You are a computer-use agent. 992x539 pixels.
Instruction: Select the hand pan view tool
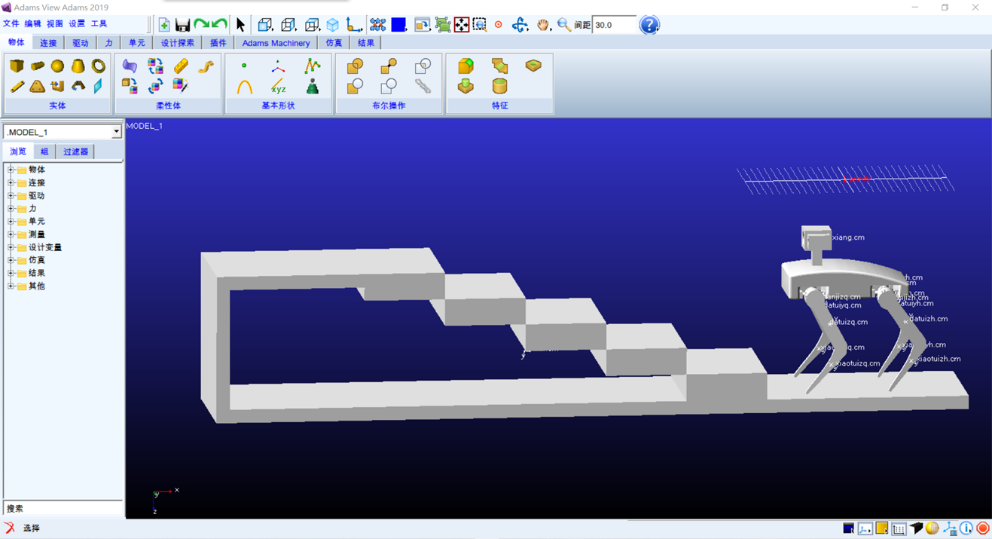tap(542, 25)
